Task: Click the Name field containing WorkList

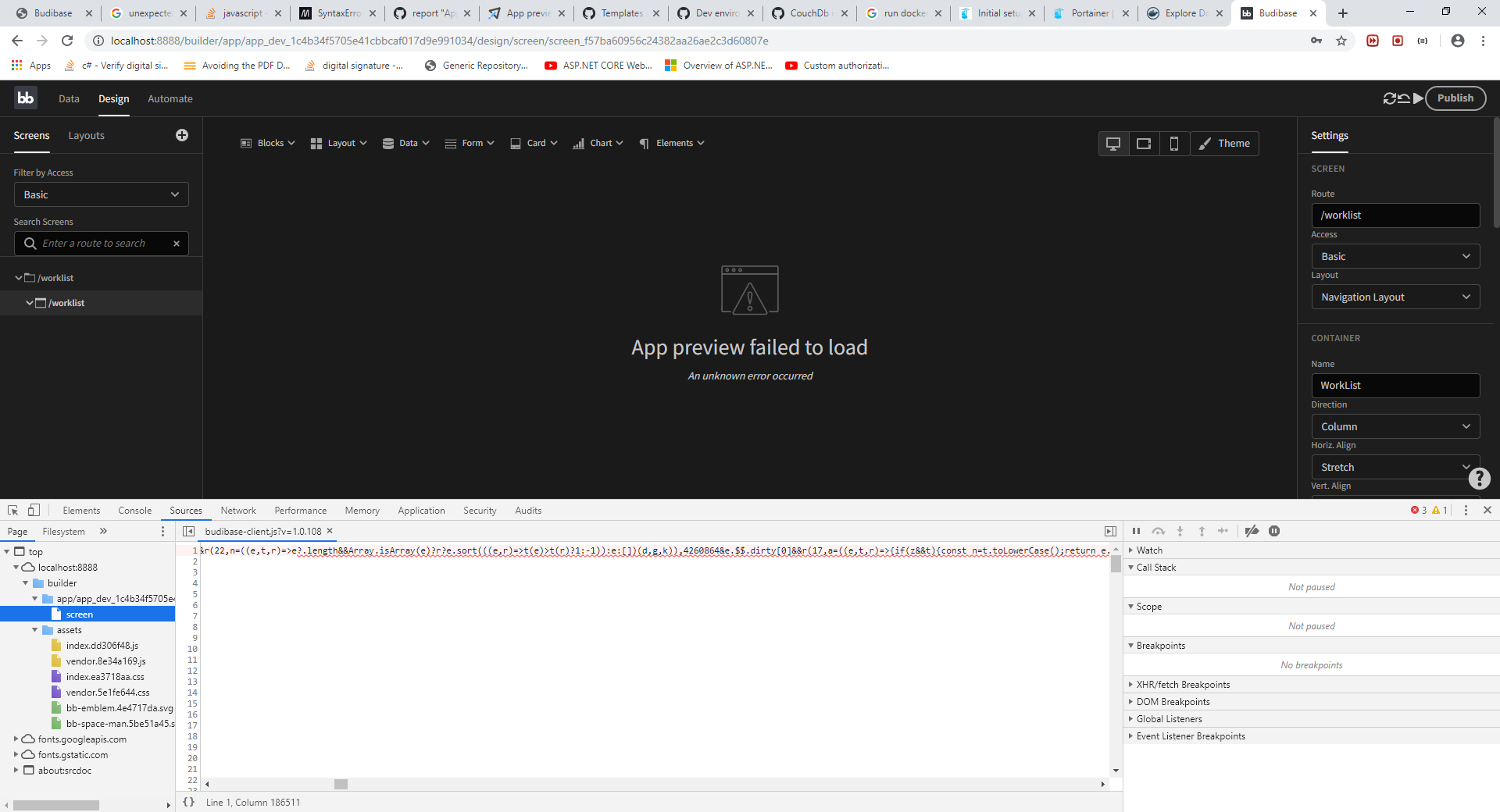Action: pos(1395,386)
